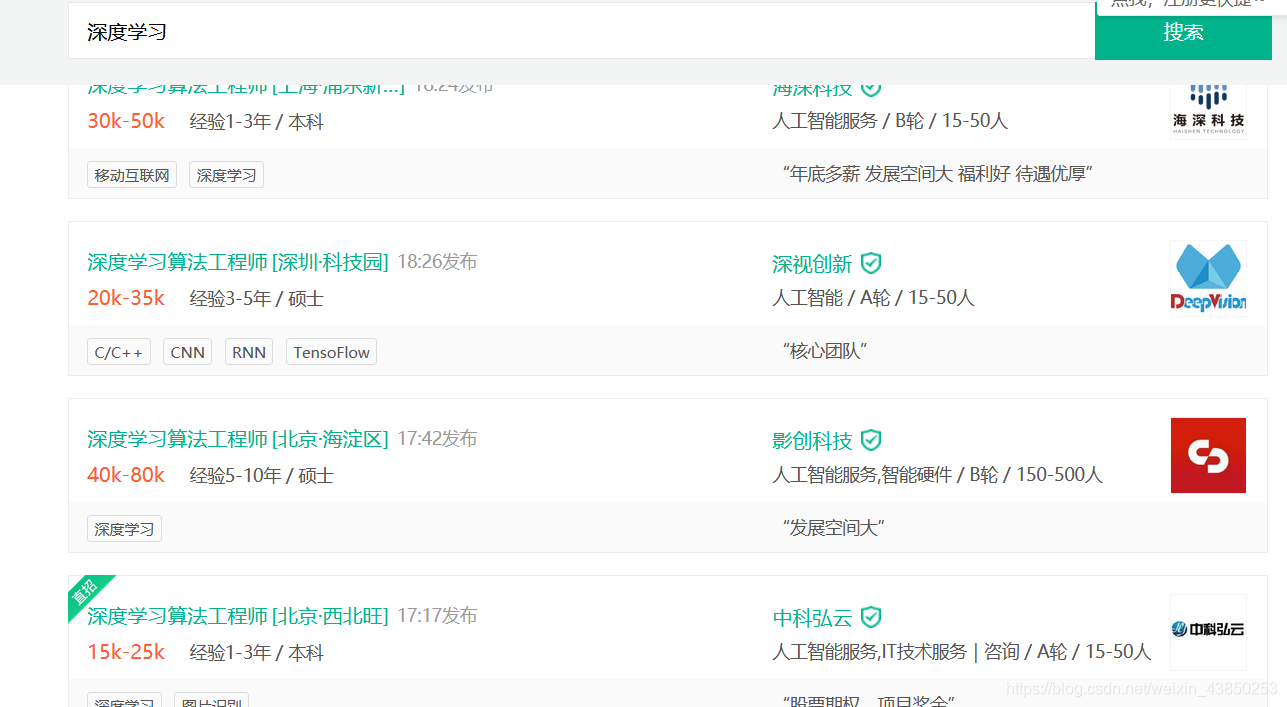Screen dimensions: 1287x707
Task: Click the 经验3-5年 / 硕士 requirement text
Action: (x=257, y=299)
